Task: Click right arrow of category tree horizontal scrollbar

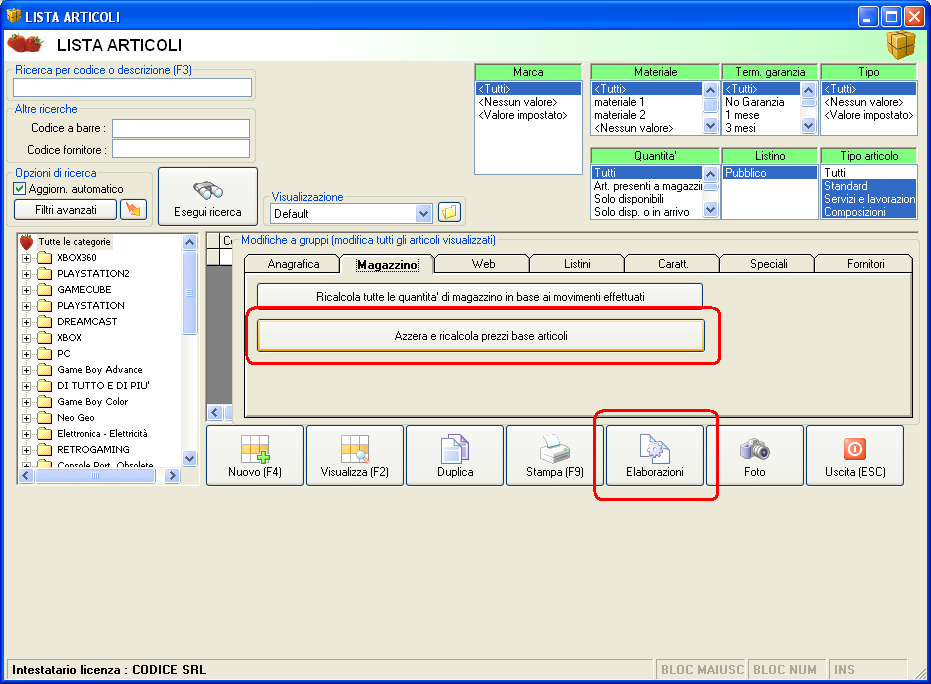Action: click(172, 476)
